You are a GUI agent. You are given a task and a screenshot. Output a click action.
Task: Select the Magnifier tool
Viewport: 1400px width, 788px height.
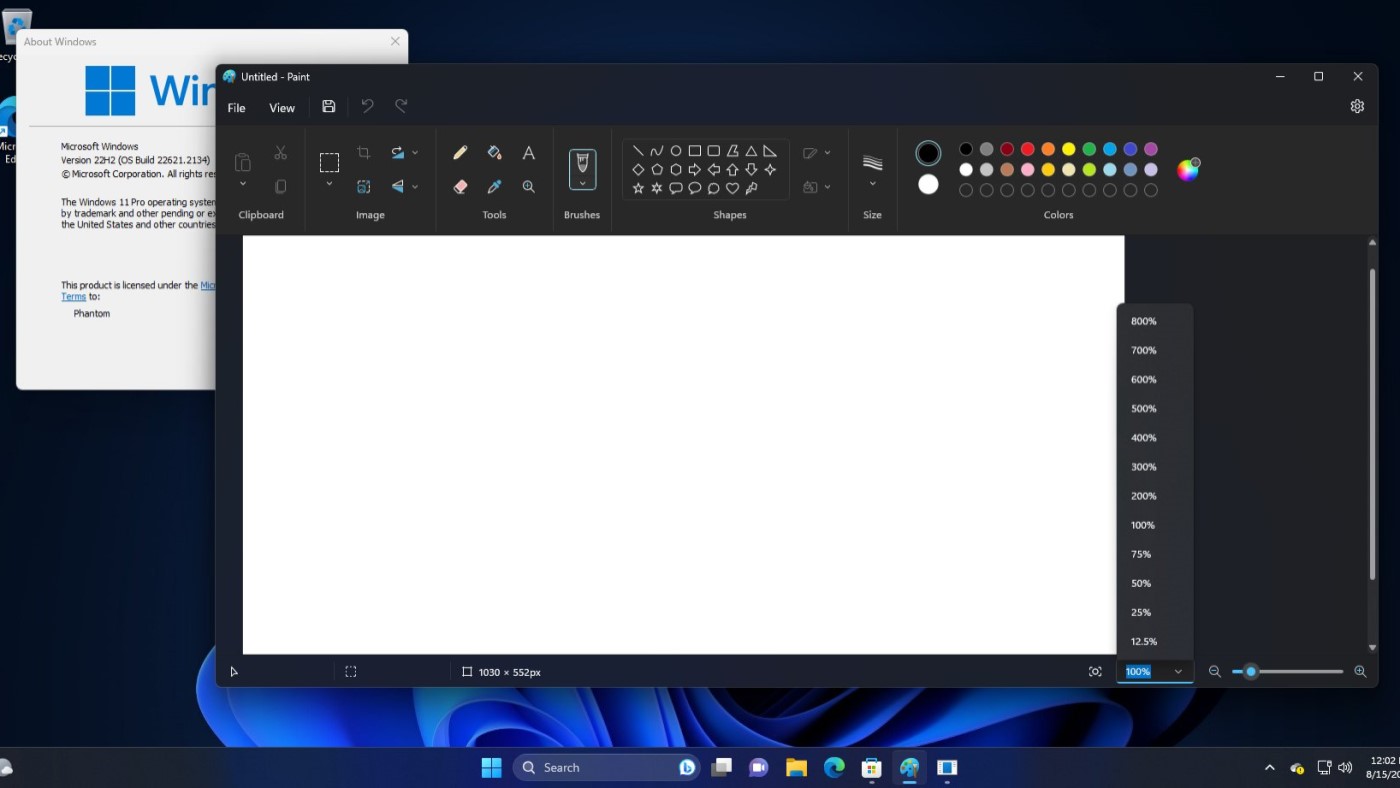pyautogui.click(x=528, y=186)
